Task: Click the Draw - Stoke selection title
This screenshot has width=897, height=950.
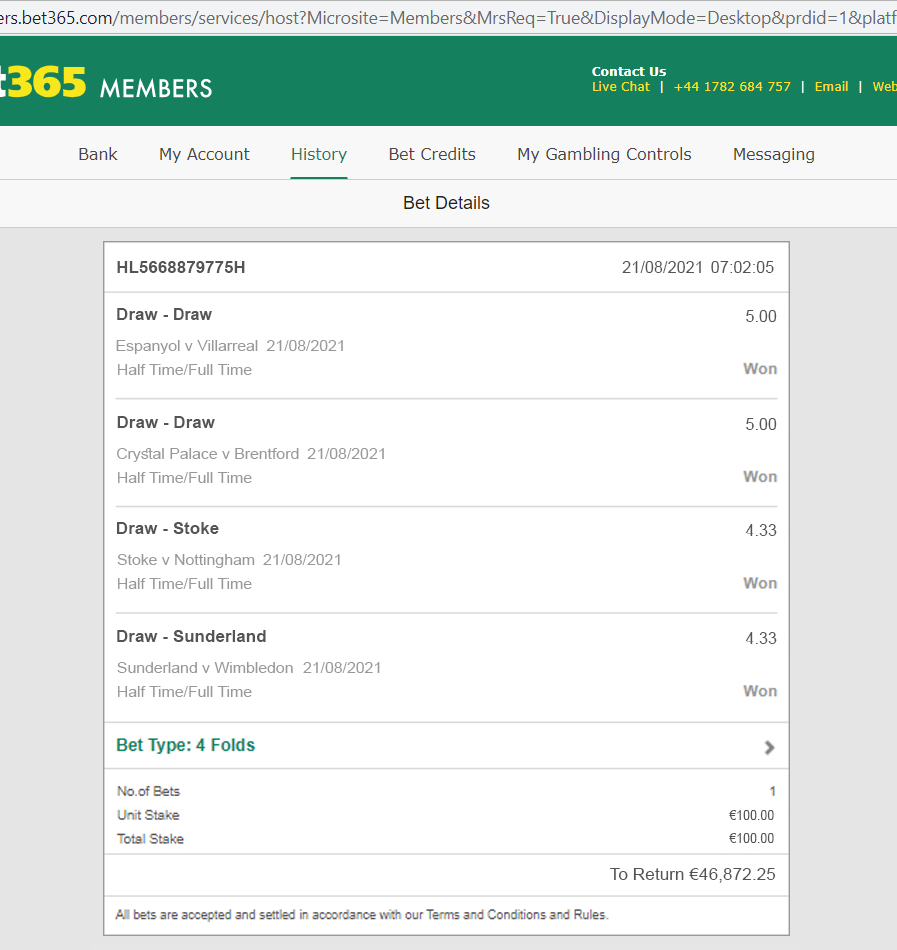Action: [x=167, y=528]
